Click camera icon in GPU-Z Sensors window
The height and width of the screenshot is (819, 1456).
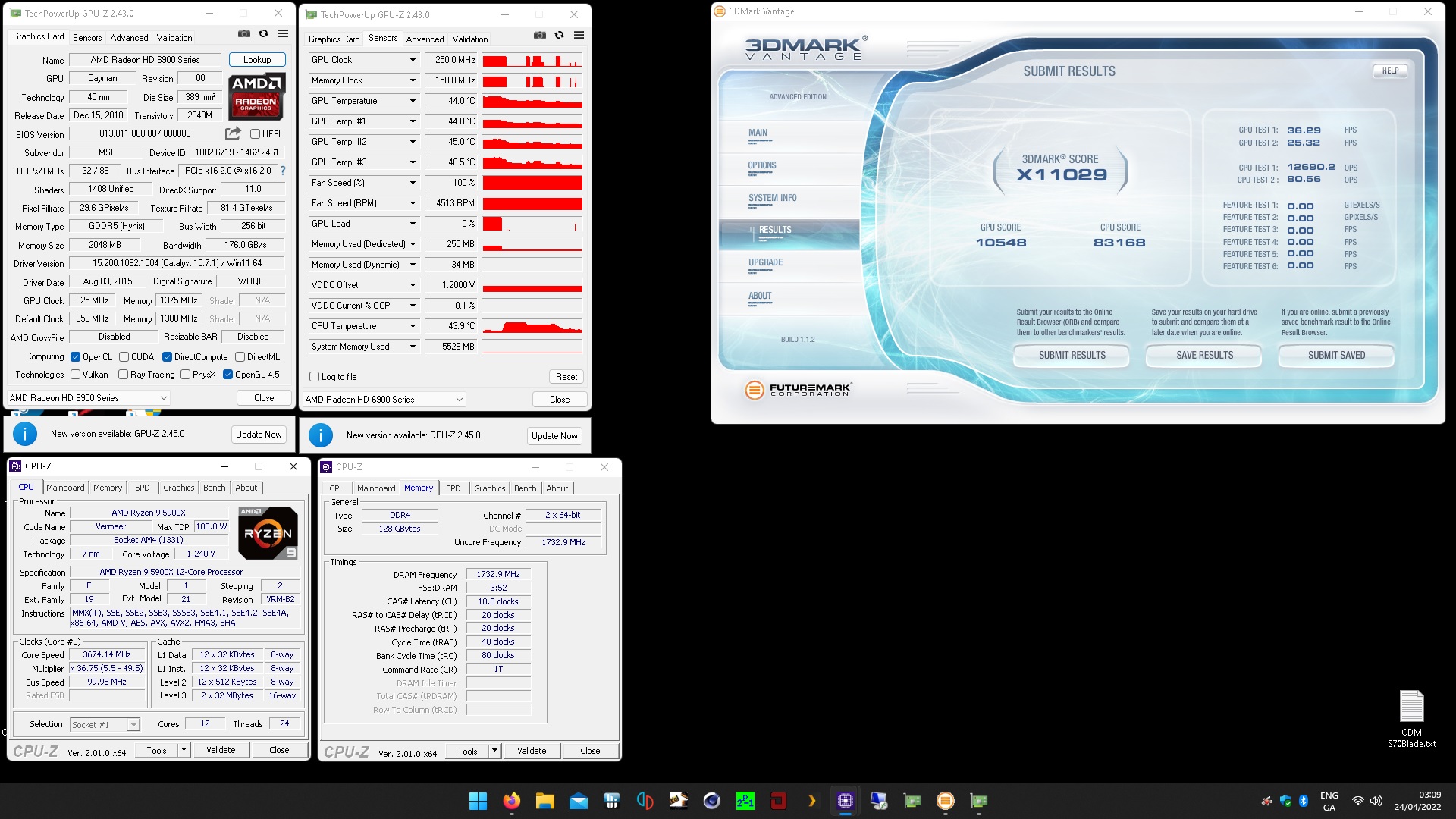click(x=539, y=35)
